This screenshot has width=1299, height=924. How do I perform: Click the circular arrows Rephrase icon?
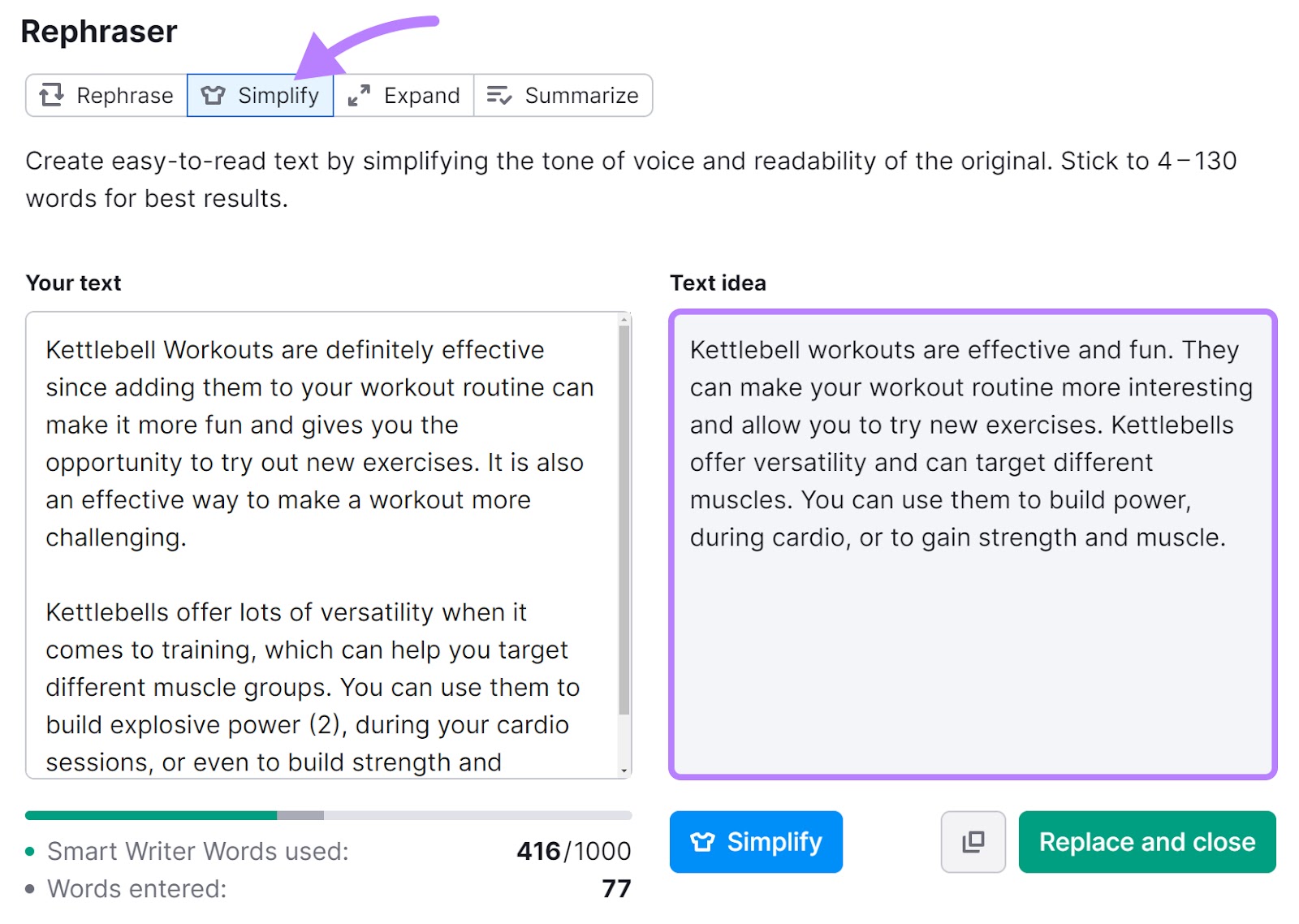[51, 95]
